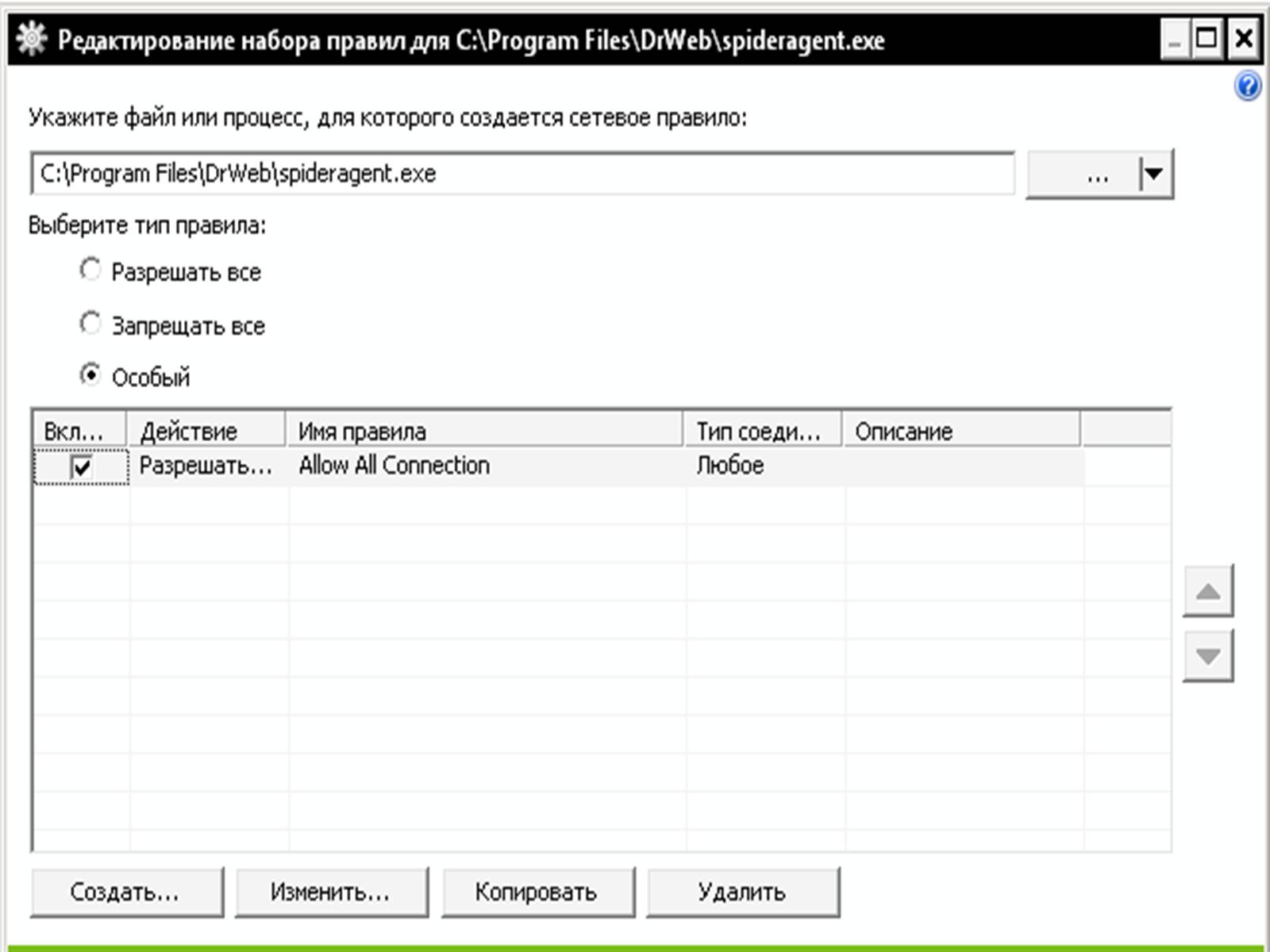
Task: Click the "Копировать" button
Action: coord(537,892)
